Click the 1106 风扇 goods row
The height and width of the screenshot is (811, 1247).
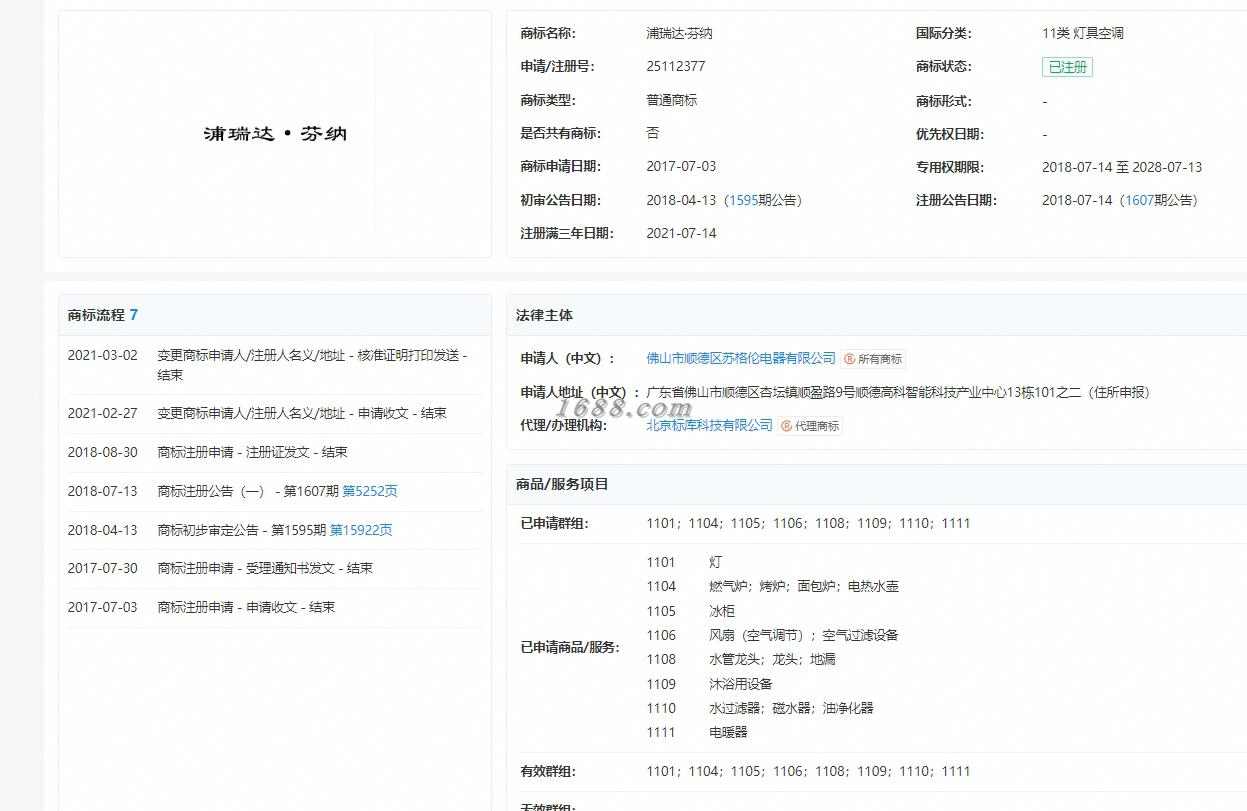click(x=772, y=635)
